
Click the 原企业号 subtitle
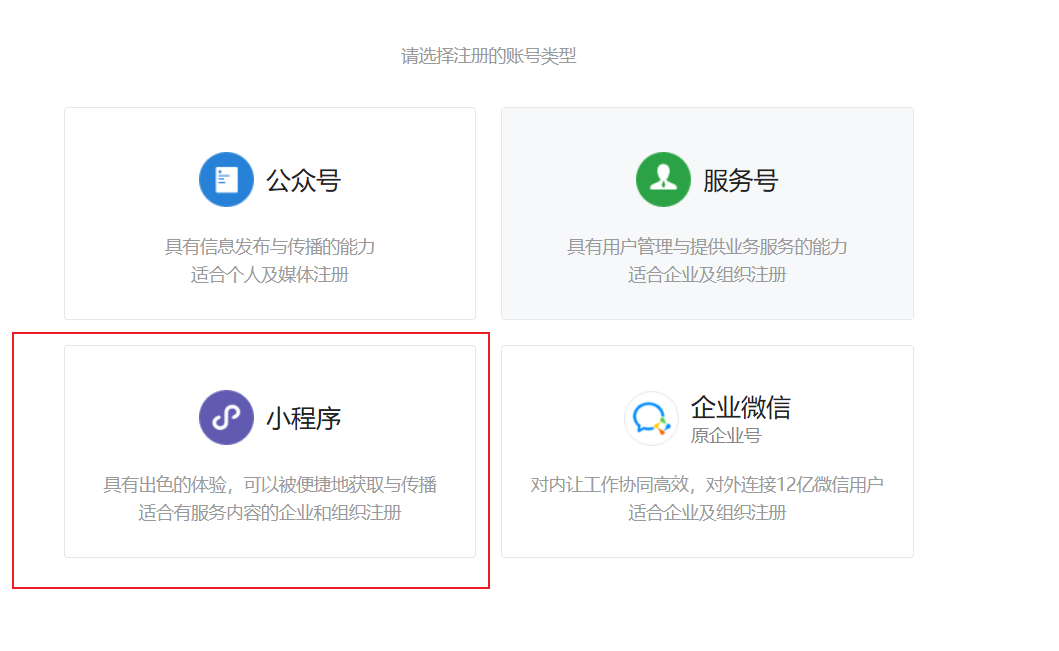(x=725, y=436)
